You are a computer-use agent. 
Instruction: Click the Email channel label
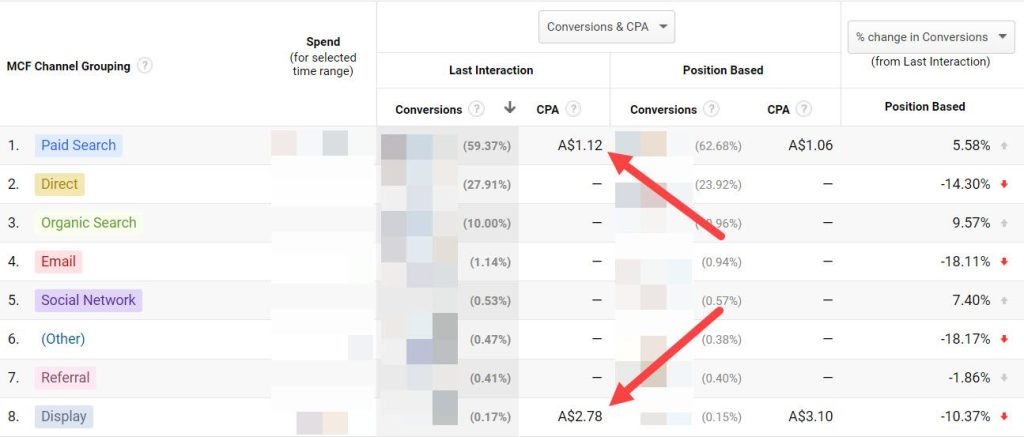point(59,262)
